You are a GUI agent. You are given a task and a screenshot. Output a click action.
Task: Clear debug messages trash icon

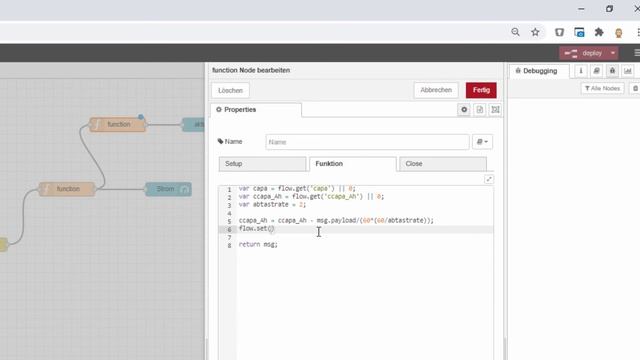click(x=635, y=88)
